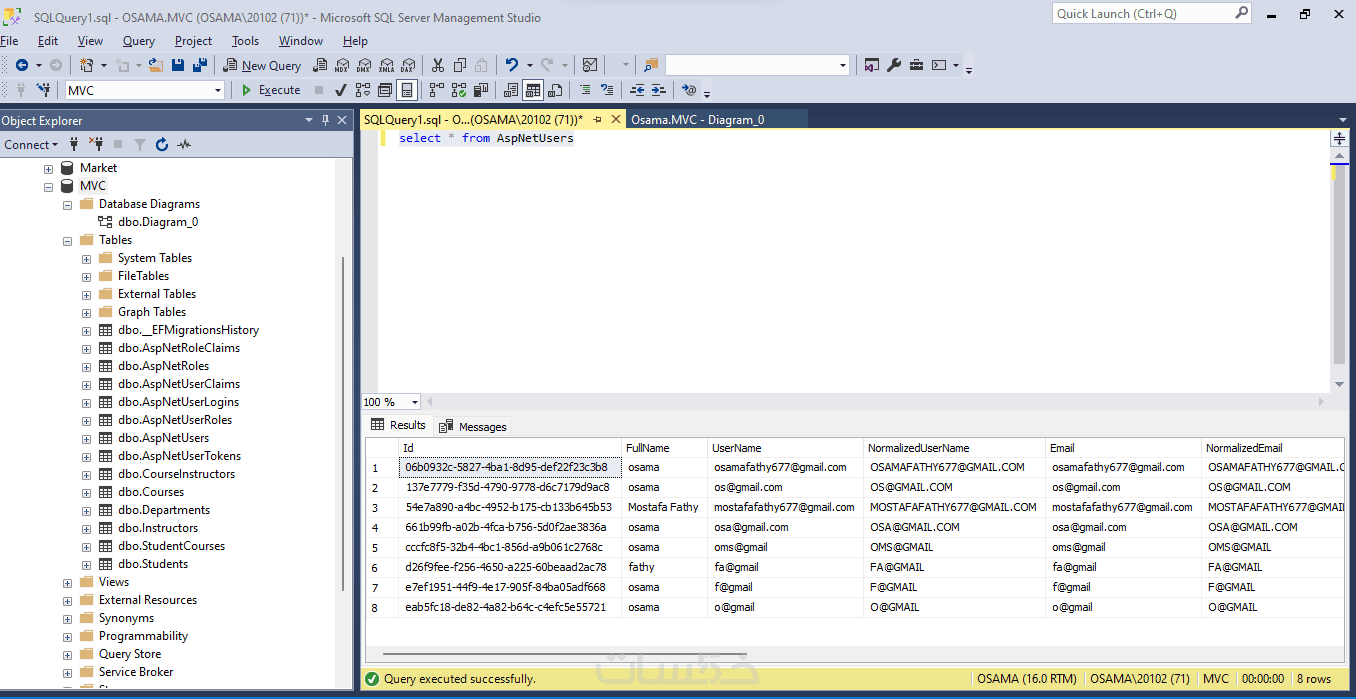
Task: Toggle Results to Grid mode
Action: click(533, 90)
